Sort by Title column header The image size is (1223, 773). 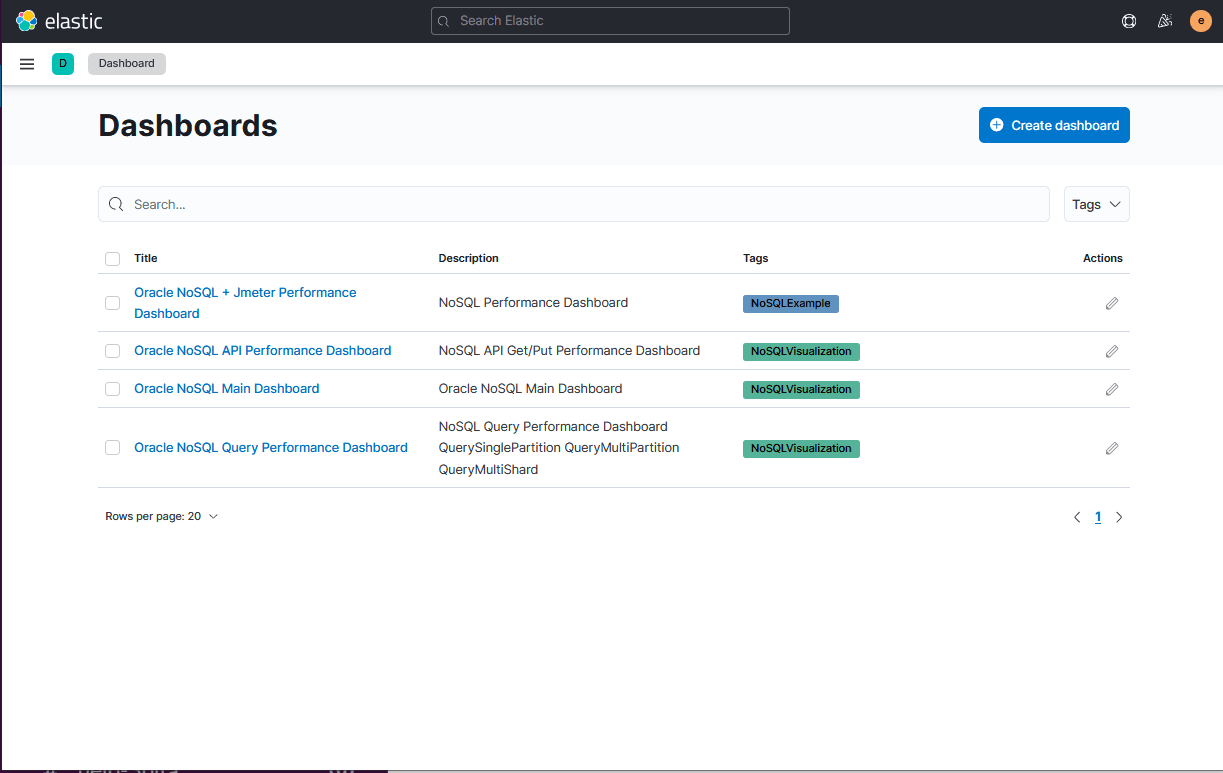(146, 258)
